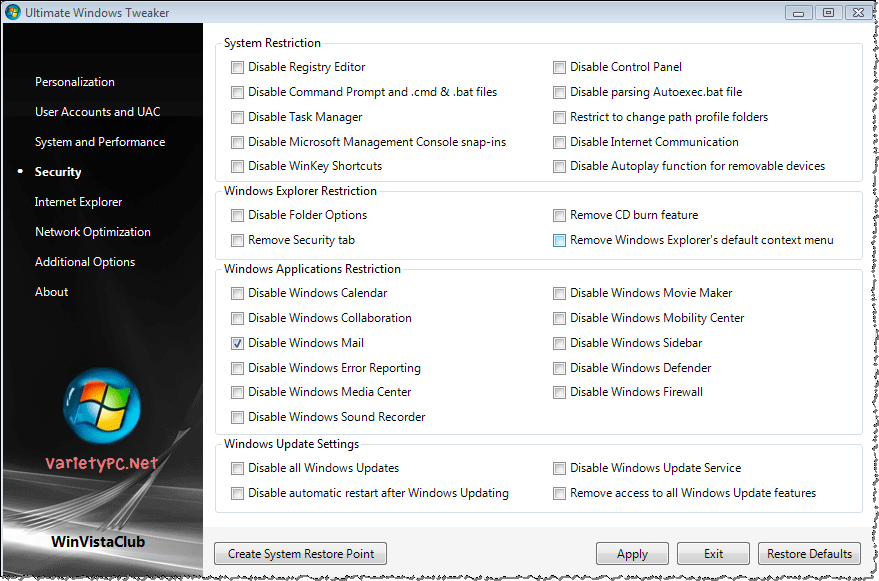Check Disable Autoplay function for removable devices

pyautogui.click(x=559, y=166)
